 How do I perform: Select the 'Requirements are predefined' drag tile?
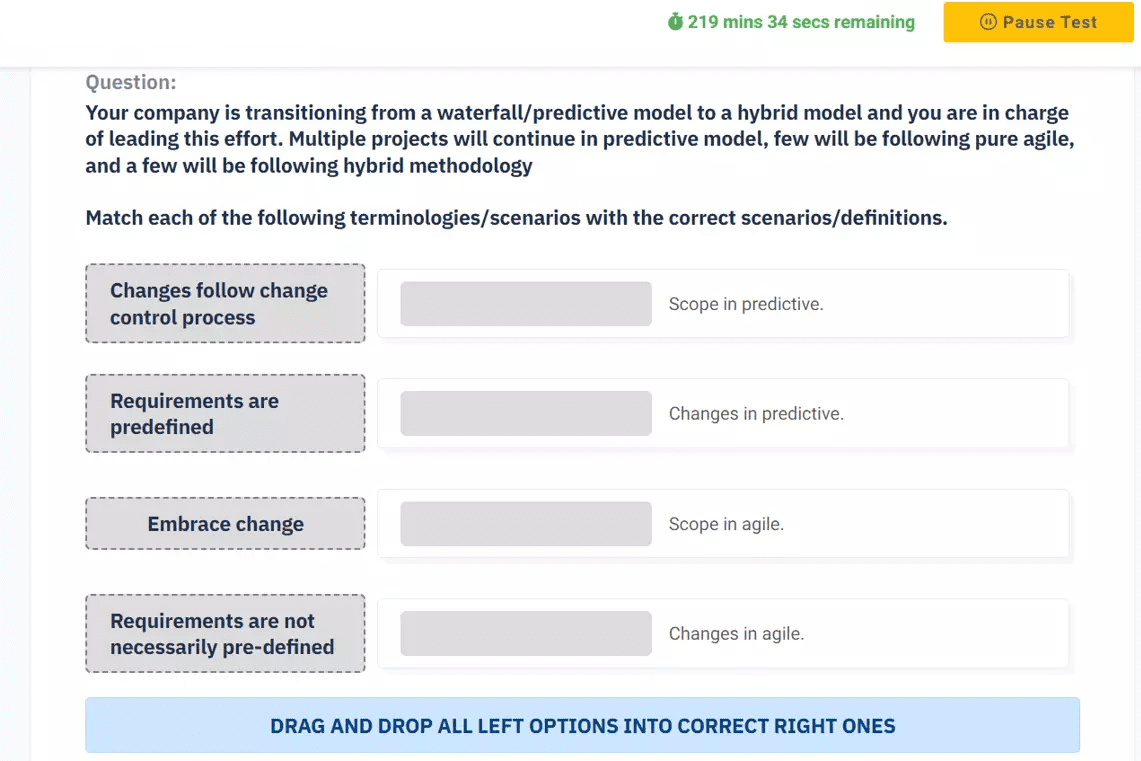click(x=225, y=413)
